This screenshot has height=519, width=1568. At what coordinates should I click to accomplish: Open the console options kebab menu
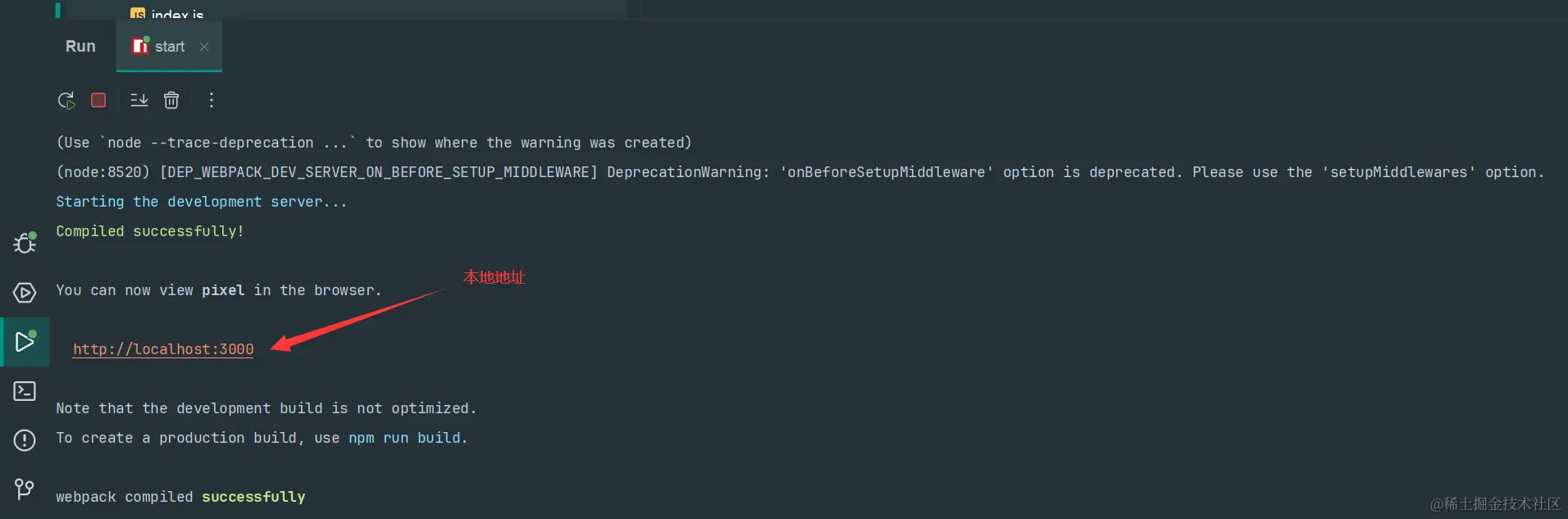pos(211,100)
